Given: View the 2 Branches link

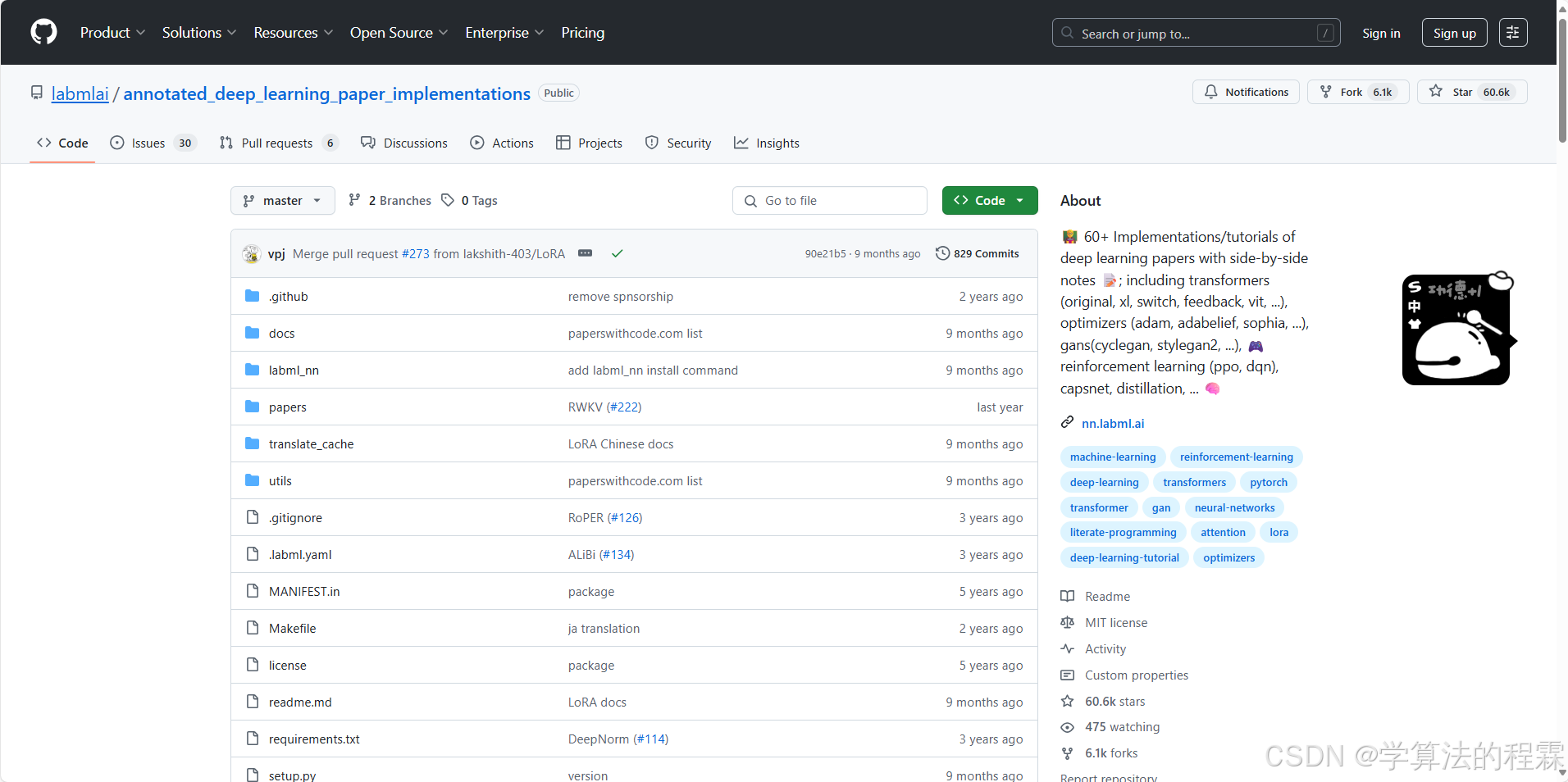Looking at the screenshot, I should 390,201.
